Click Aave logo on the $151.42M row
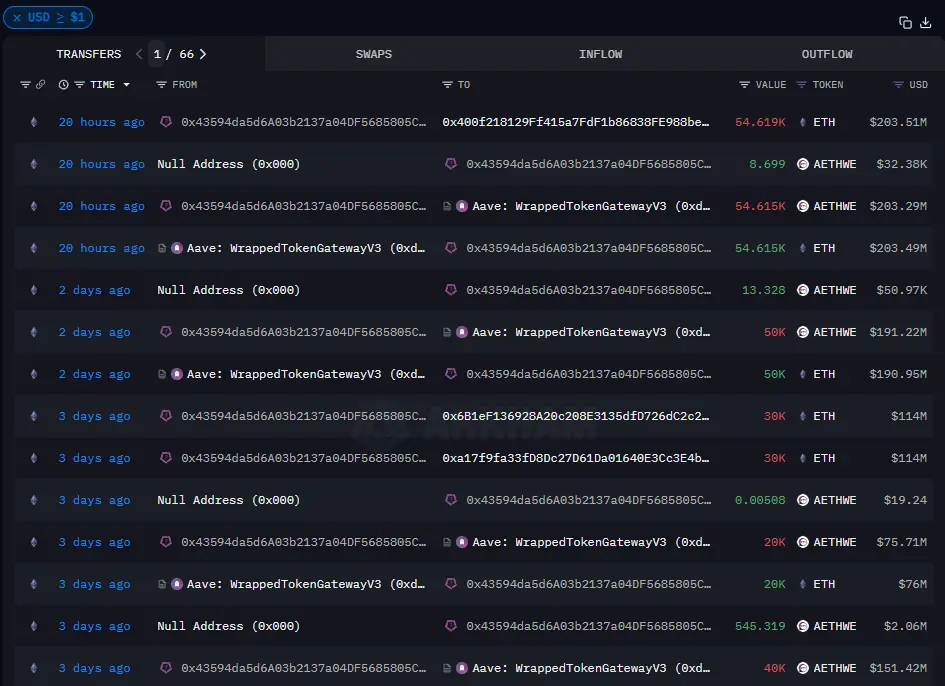The width and height of the screenshot is (945, 686). 462,668
